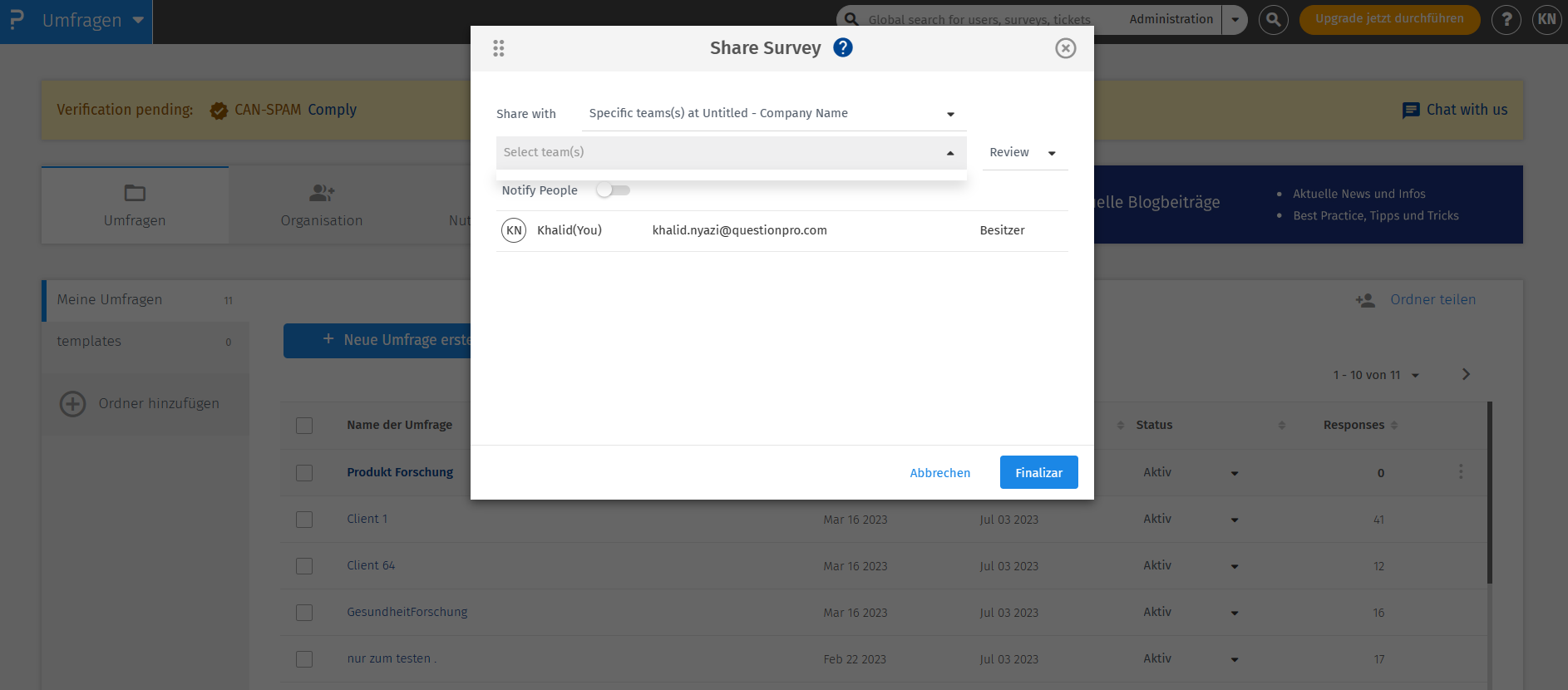Click the Umfragen folder icon

pyautogui.click(x=135, y=193)
